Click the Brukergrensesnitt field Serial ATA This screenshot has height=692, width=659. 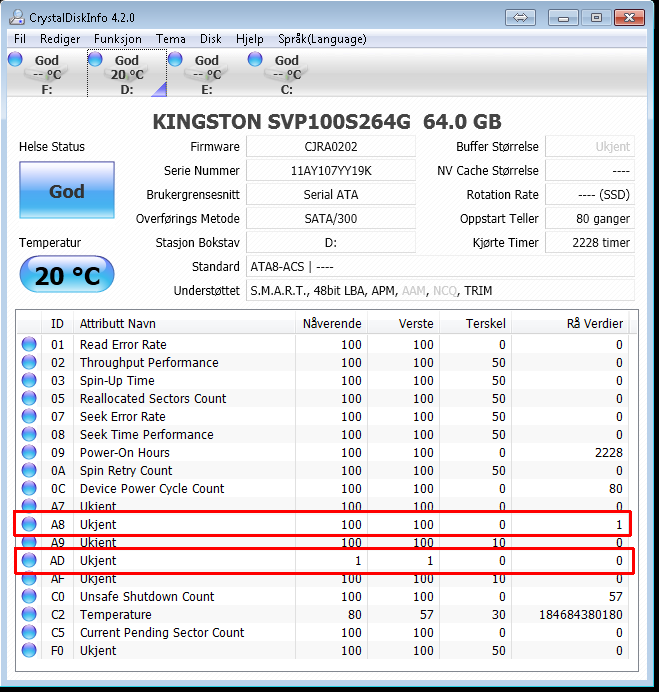tap(331, 195)
